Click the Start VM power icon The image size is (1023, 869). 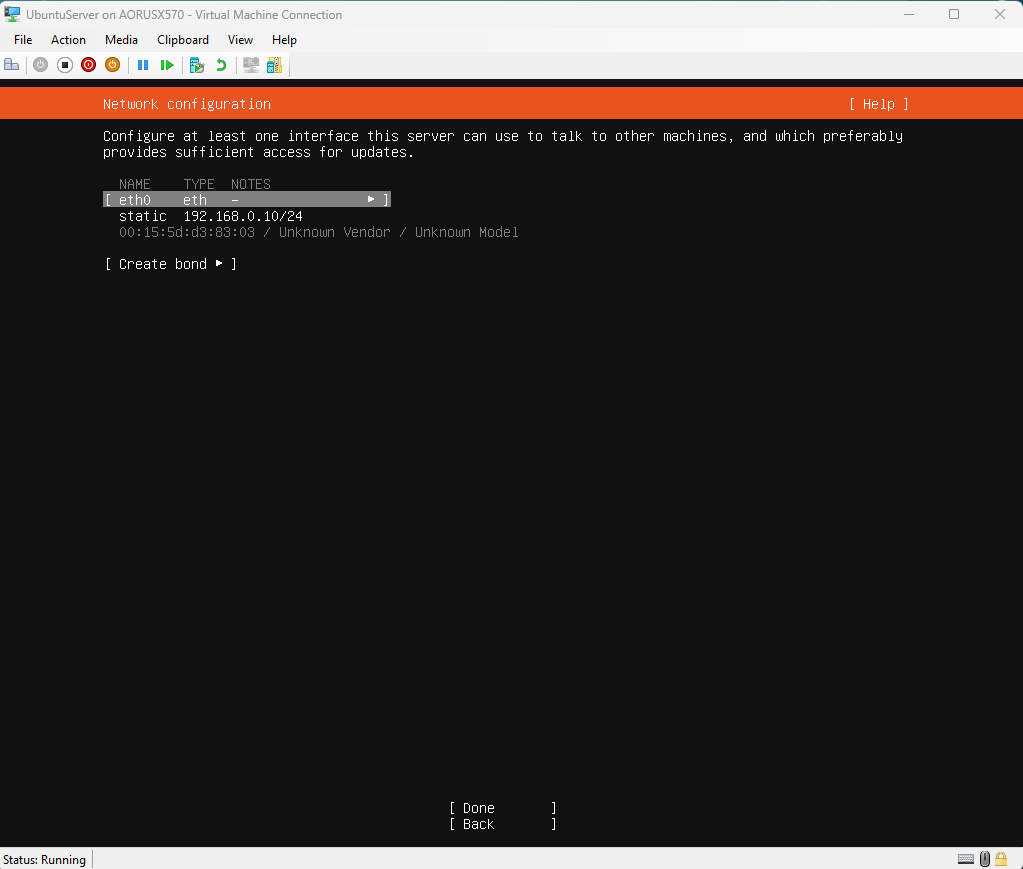(40, 65)
